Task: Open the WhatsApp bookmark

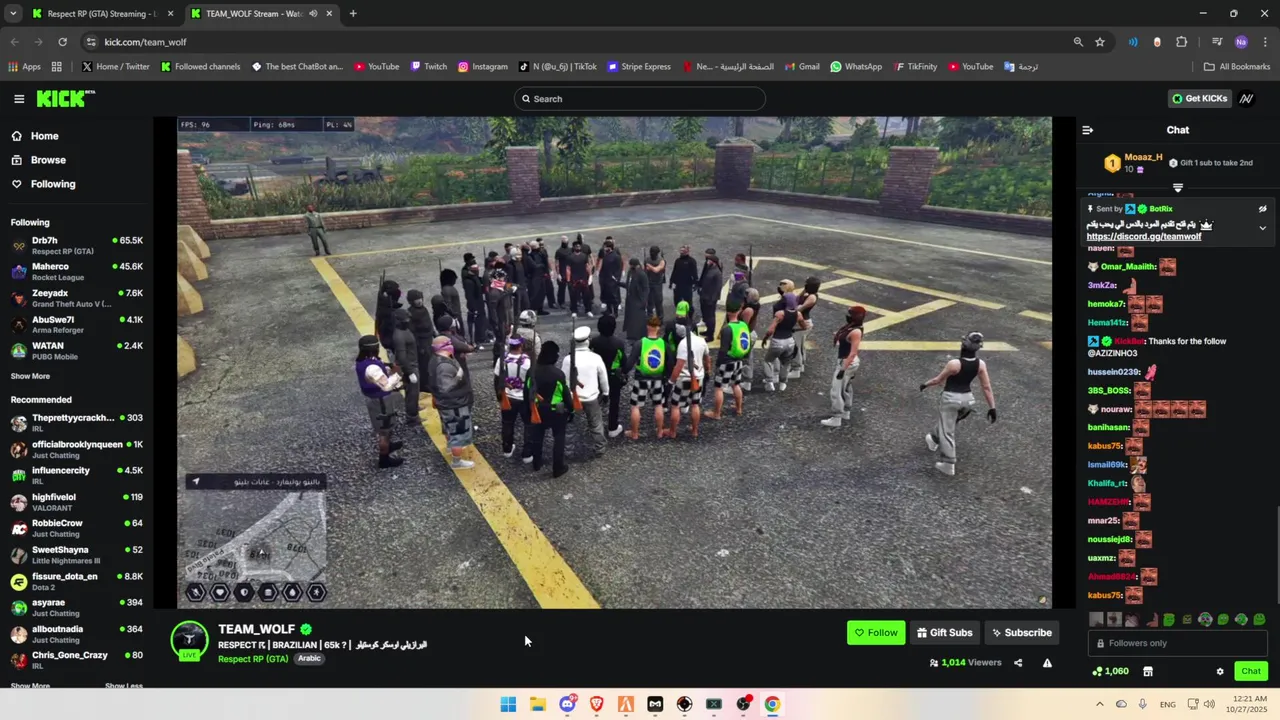Action: click(856, 67)
